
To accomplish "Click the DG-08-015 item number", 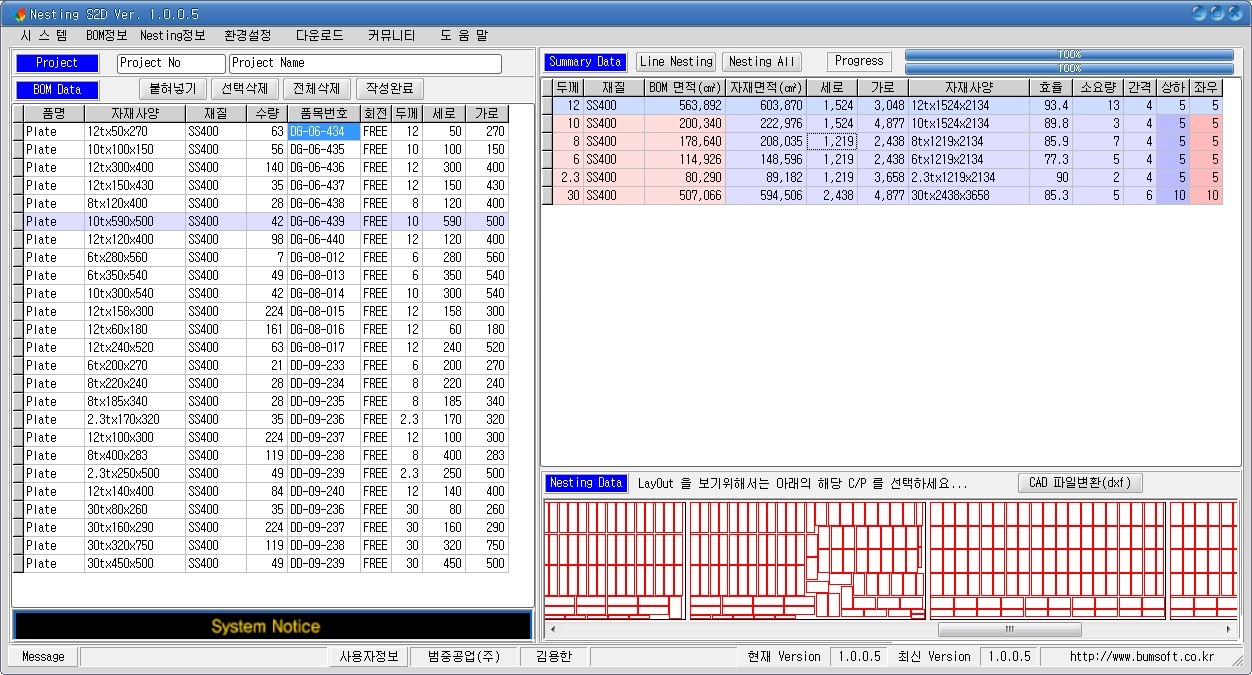I will click(323, 311).
